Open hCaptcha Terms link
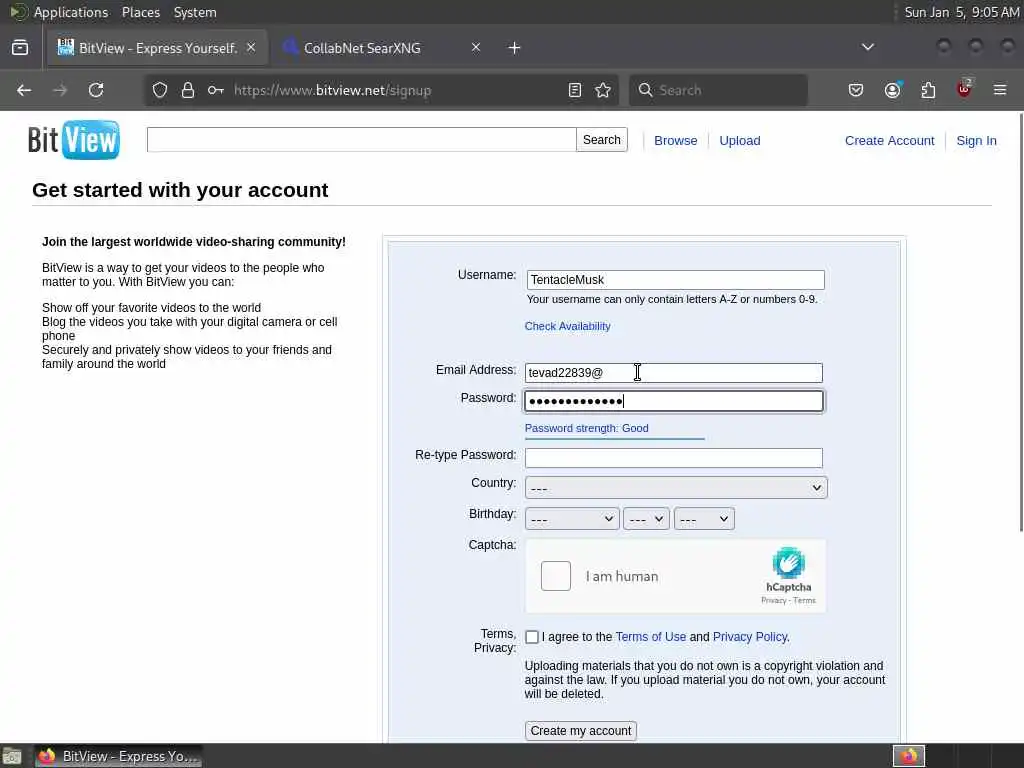The width and height of the screenshot is (1024, 768). (805, 601)
